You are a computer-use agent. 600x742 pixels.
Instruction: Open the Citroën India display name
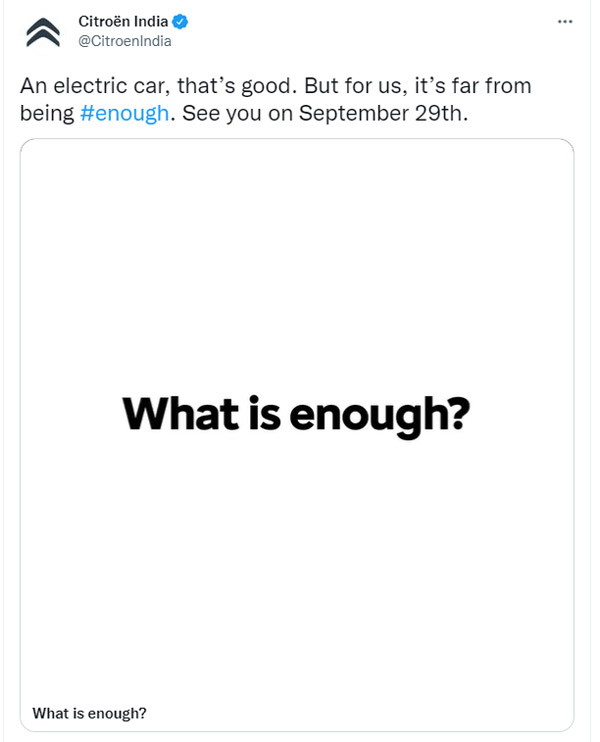pos(124,22)
